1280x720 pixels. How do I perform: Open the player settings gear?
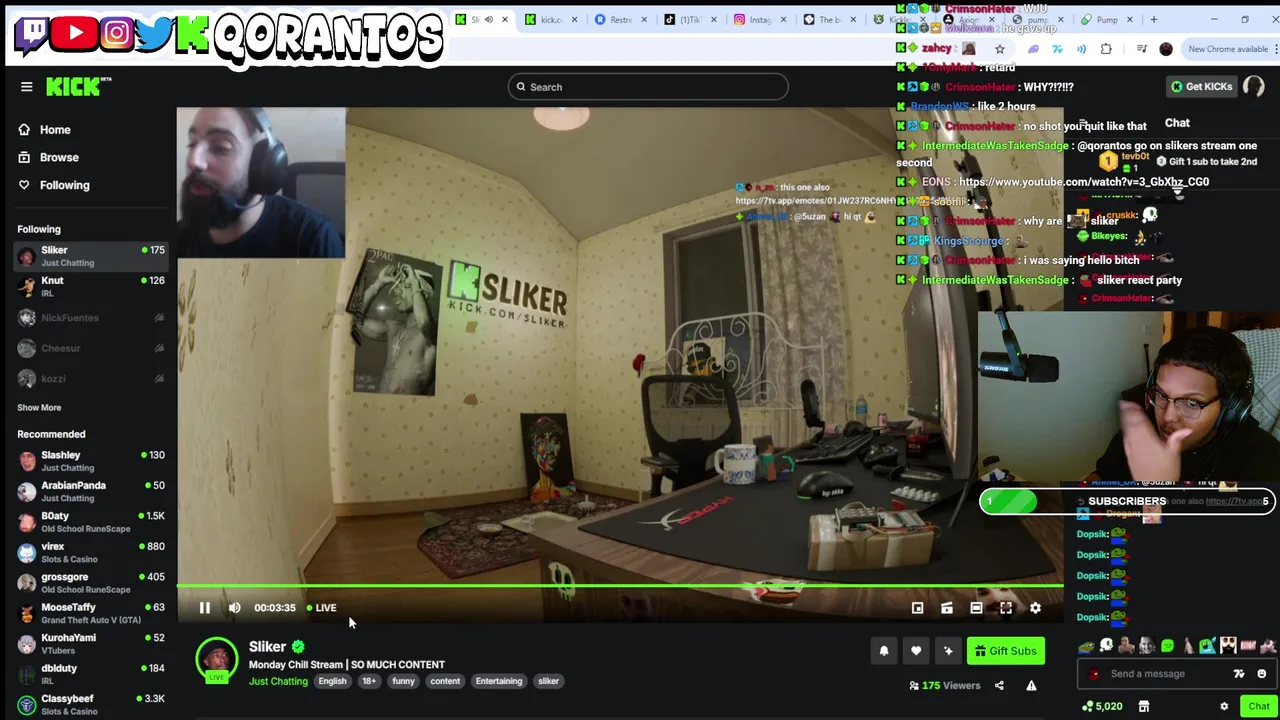(1035, 608)
